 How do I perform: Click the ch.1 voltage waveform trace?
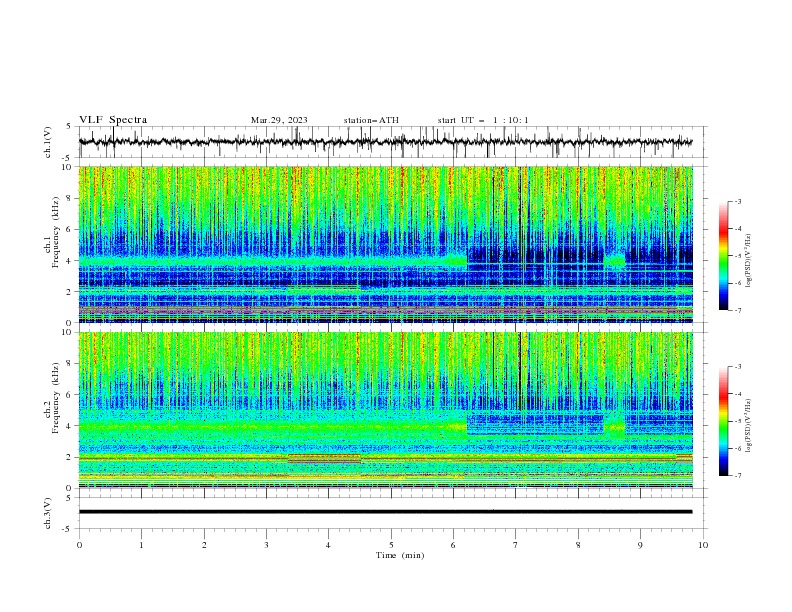click(385, 142)
